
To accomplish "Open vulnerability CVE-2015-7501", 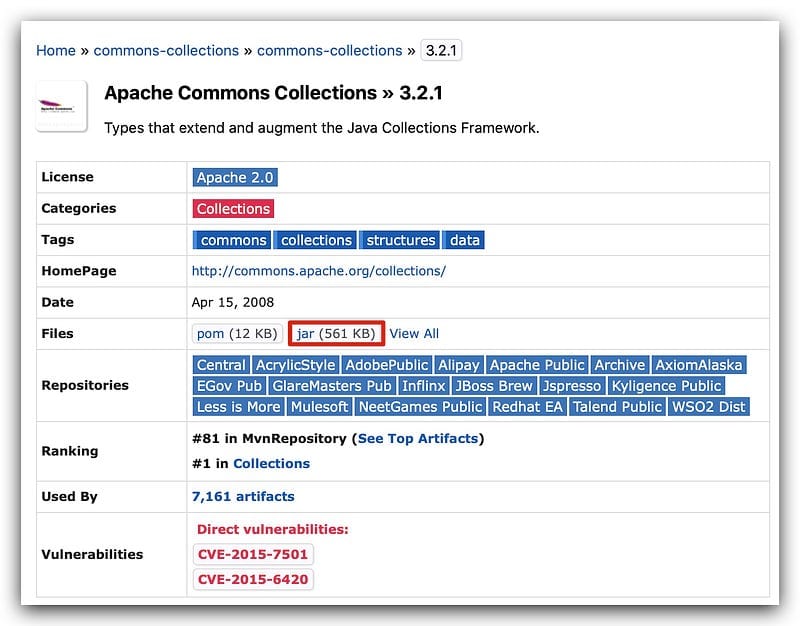I will click(253, 555).
